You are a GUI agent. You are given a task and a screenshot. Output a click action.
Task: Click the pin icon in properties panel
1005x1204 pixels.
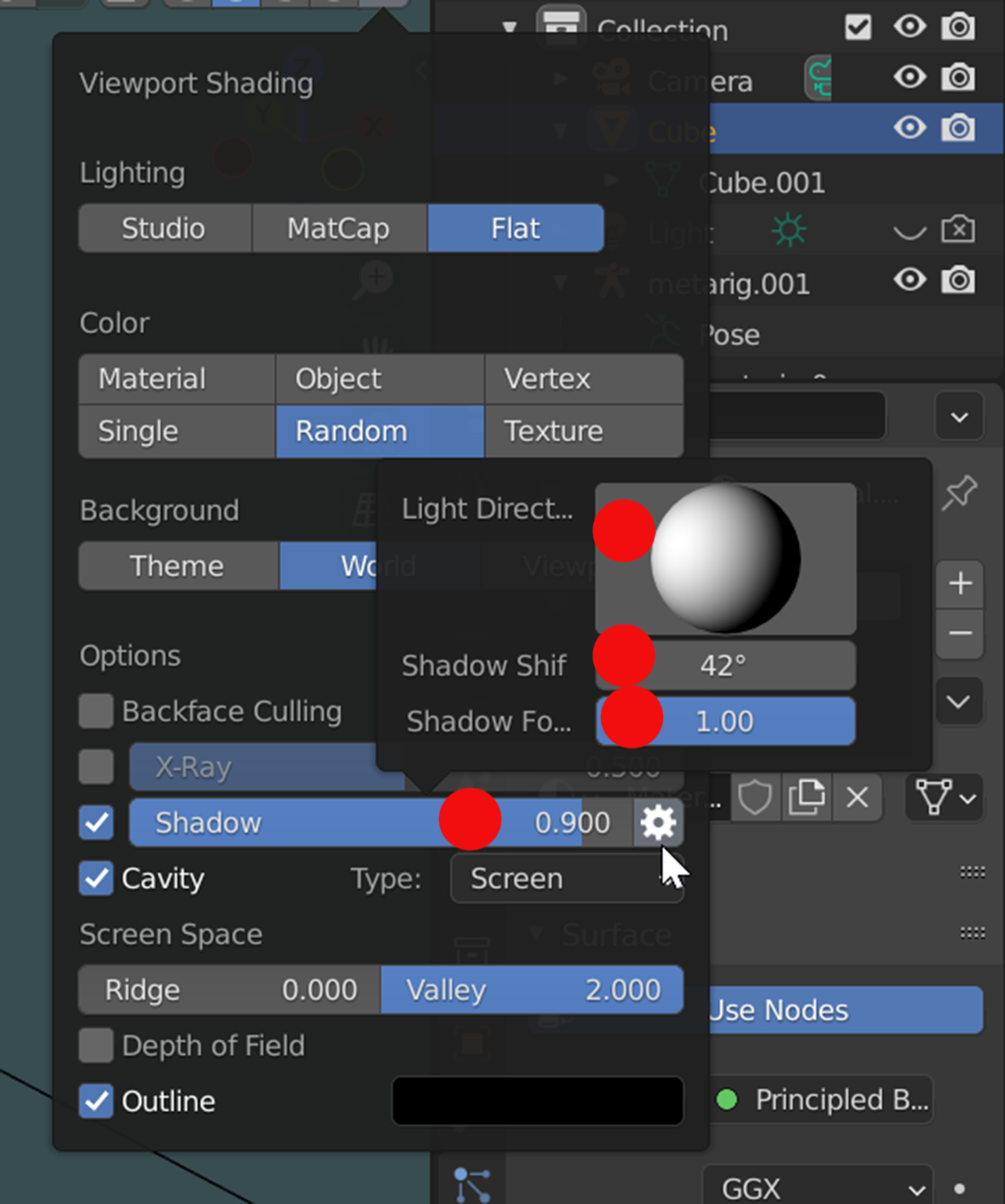pos(960,493)
